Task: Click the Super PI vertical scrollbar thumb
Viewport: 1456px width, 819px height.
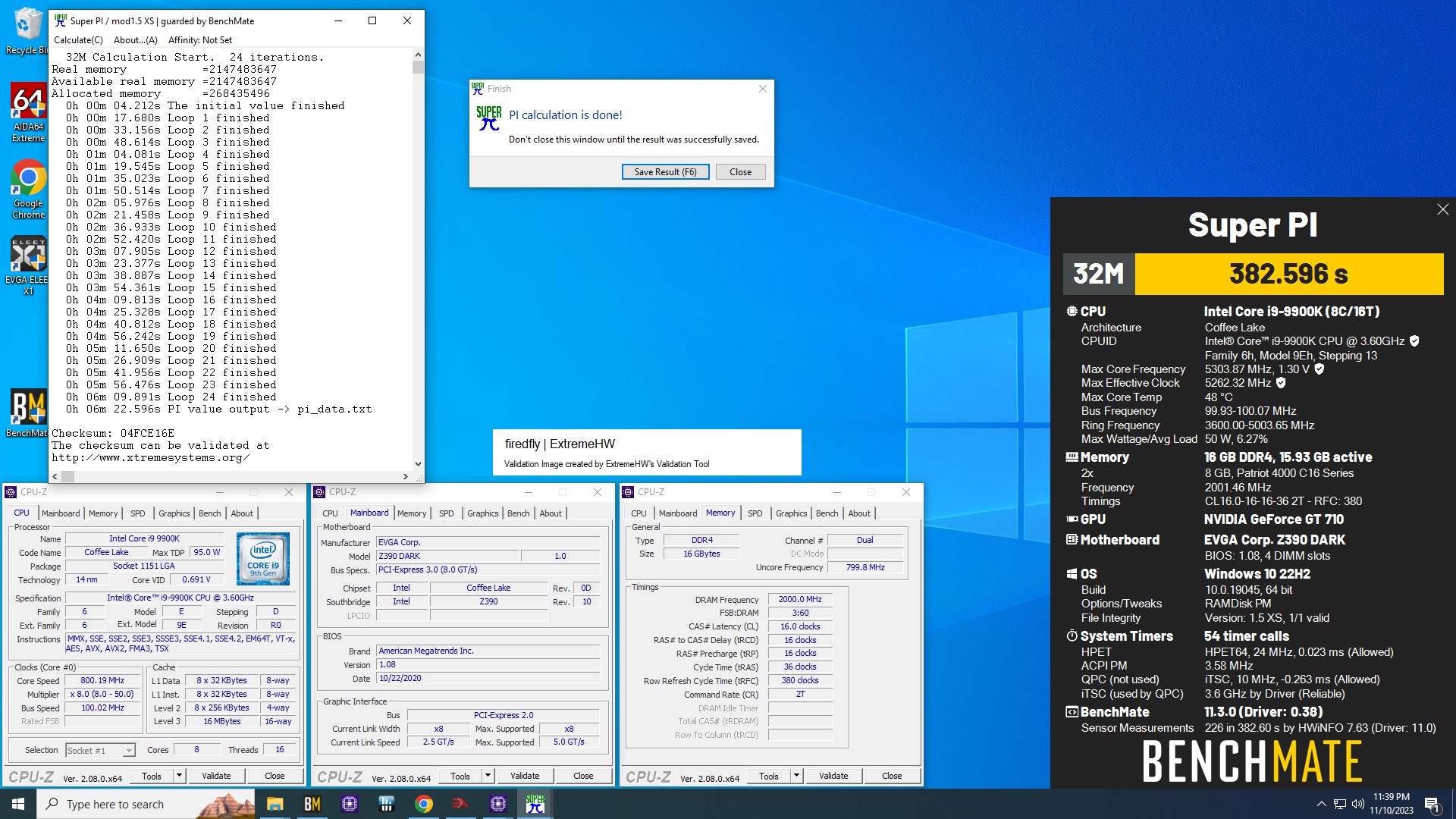Action: click(x=418, y=67)
